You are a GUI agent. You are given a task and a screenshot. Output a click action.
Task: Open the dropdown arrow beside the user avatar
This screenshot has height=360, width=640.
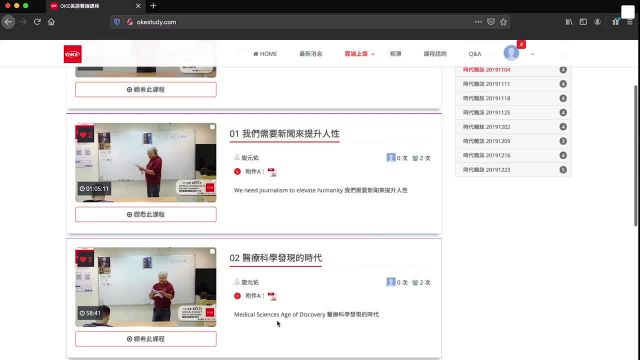pyautogui.click(x=533, y=54)
